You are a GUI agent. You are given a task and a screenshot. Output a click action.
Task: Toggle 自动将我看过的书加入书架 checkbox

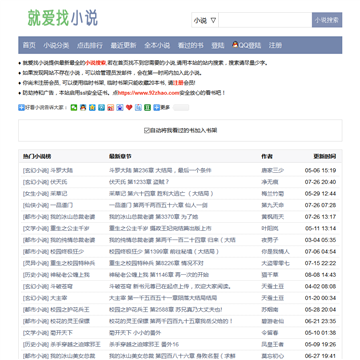(x=147, y=131)
